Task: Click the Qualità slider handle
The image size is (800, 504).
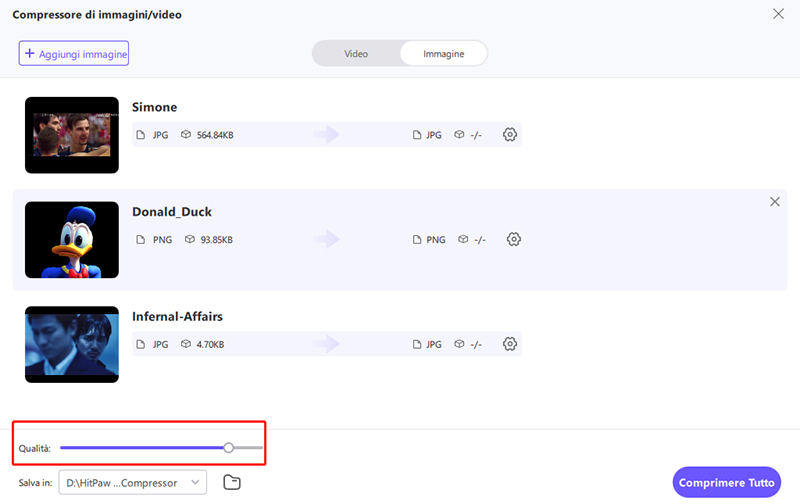Action: coord(229,448)
